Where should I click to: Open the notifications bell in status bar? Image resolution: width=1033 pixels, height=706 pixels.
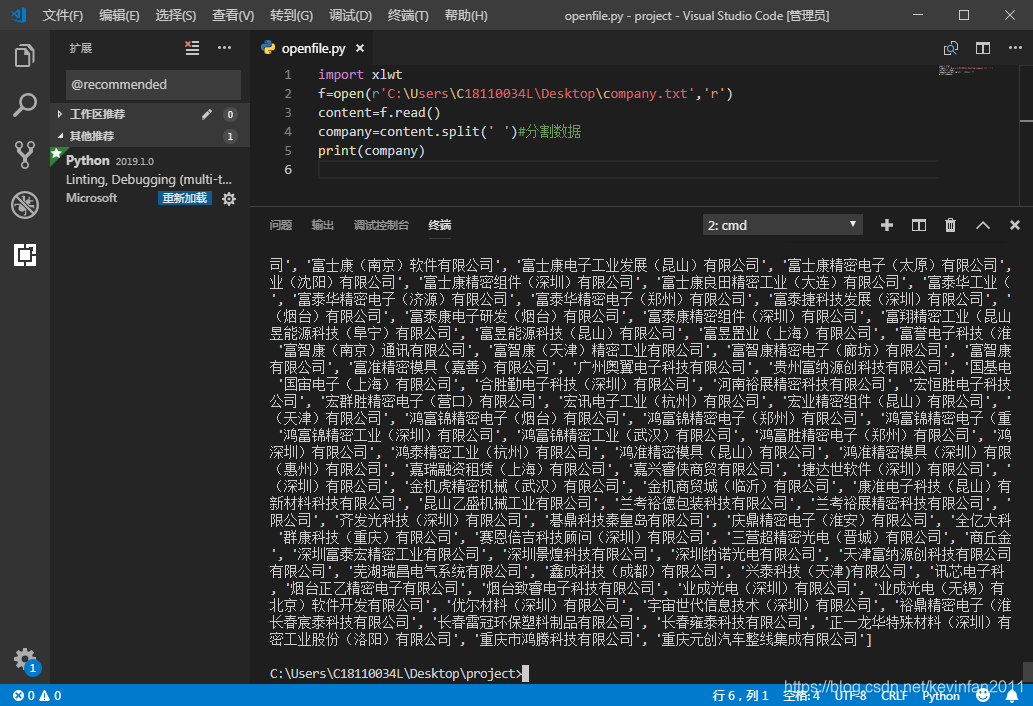1012,695
